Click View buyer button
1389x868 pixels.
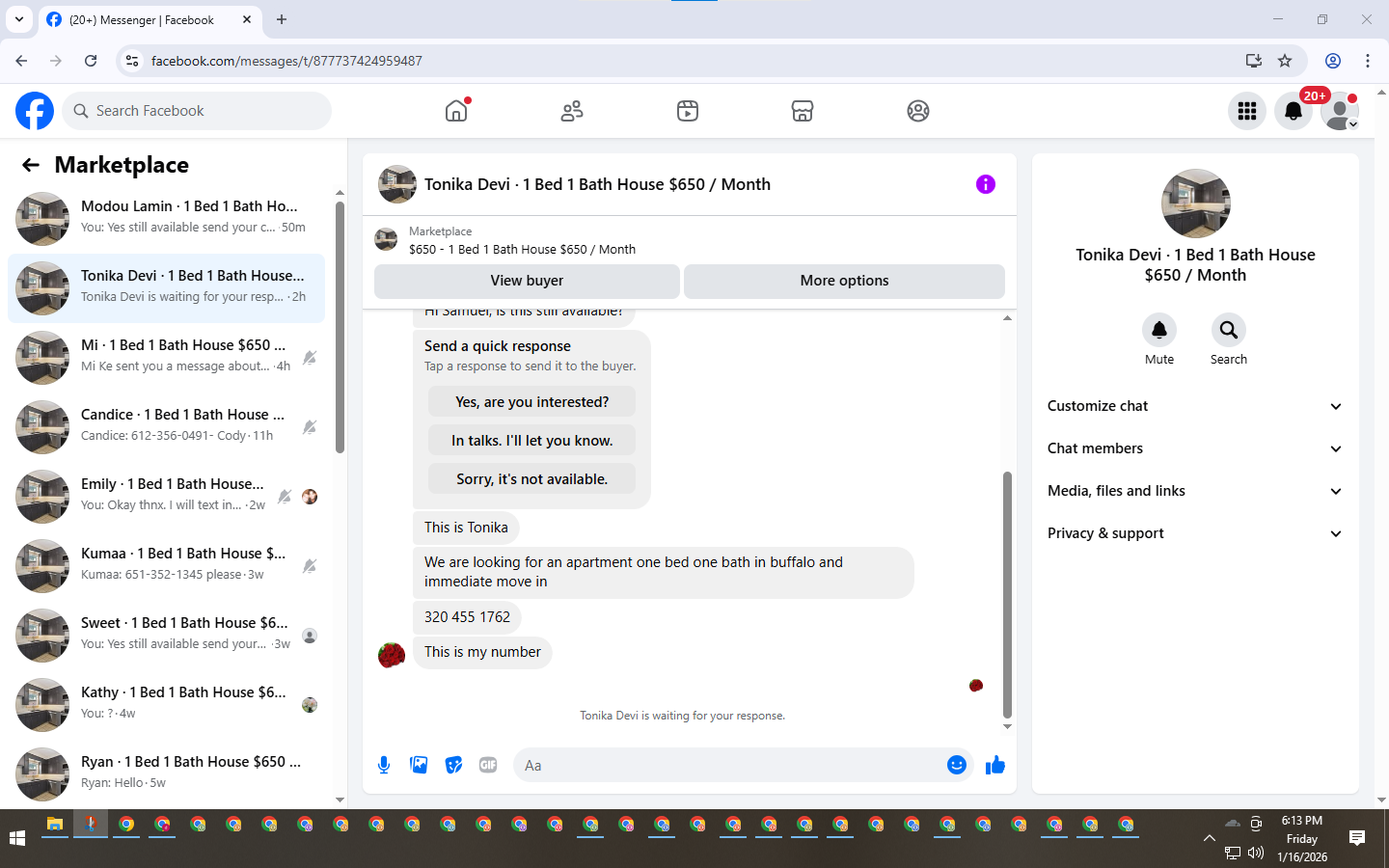coord(527,281)
